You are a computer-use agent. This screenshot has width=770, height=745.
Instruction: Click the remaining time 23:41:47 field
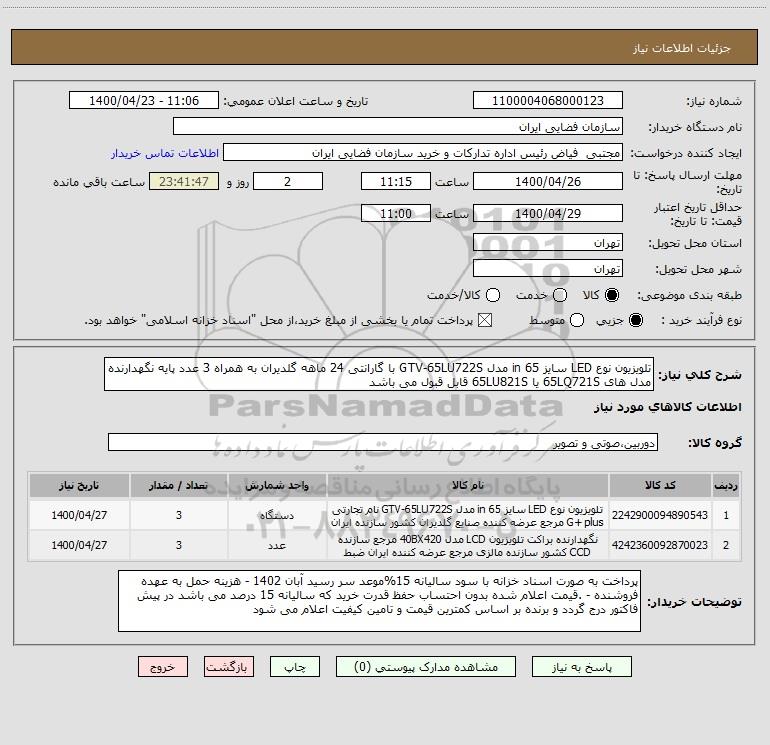[x=184, y=181]
